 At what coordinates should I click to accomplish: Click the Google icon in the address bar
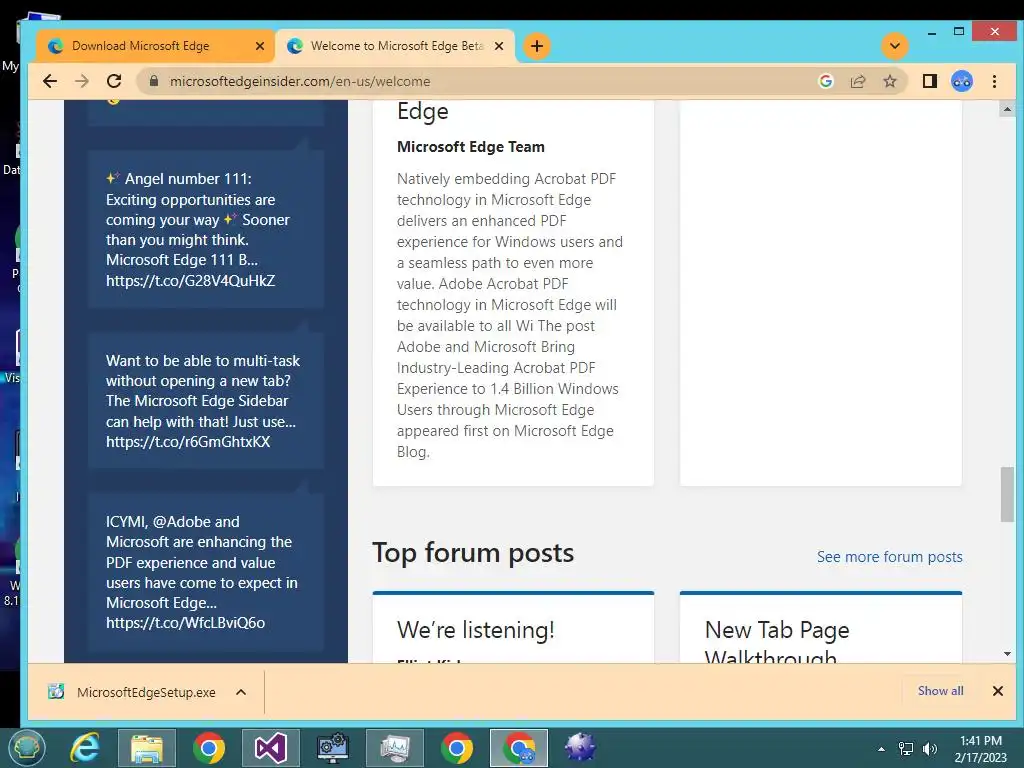(x=825, y=81)
